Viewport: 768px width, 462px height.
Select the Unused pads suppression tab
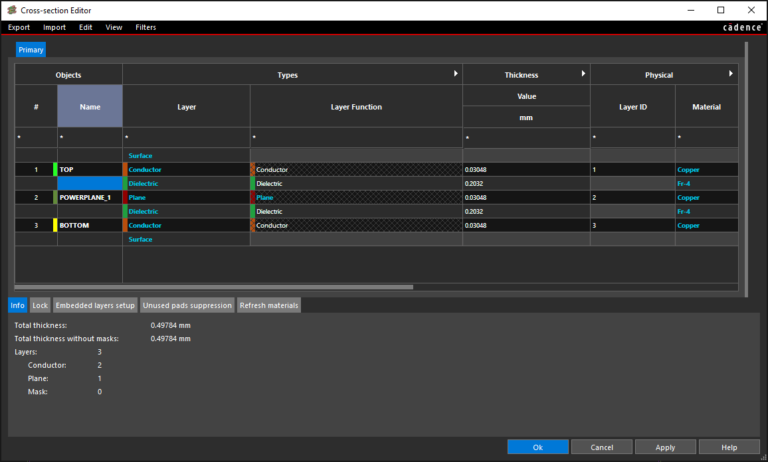coord(188,305)
